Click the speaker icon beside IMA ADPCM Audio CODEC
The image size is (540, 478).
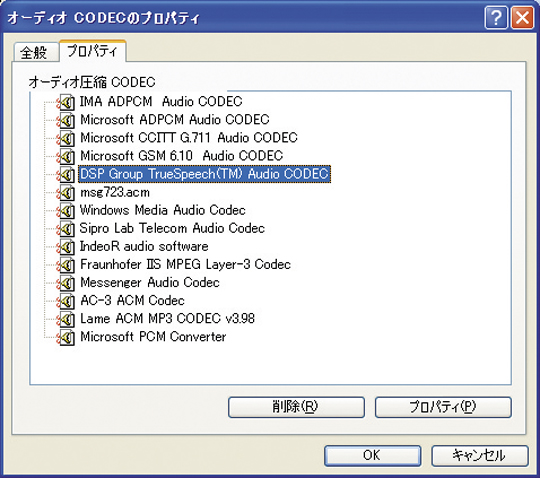coord(66,102)
